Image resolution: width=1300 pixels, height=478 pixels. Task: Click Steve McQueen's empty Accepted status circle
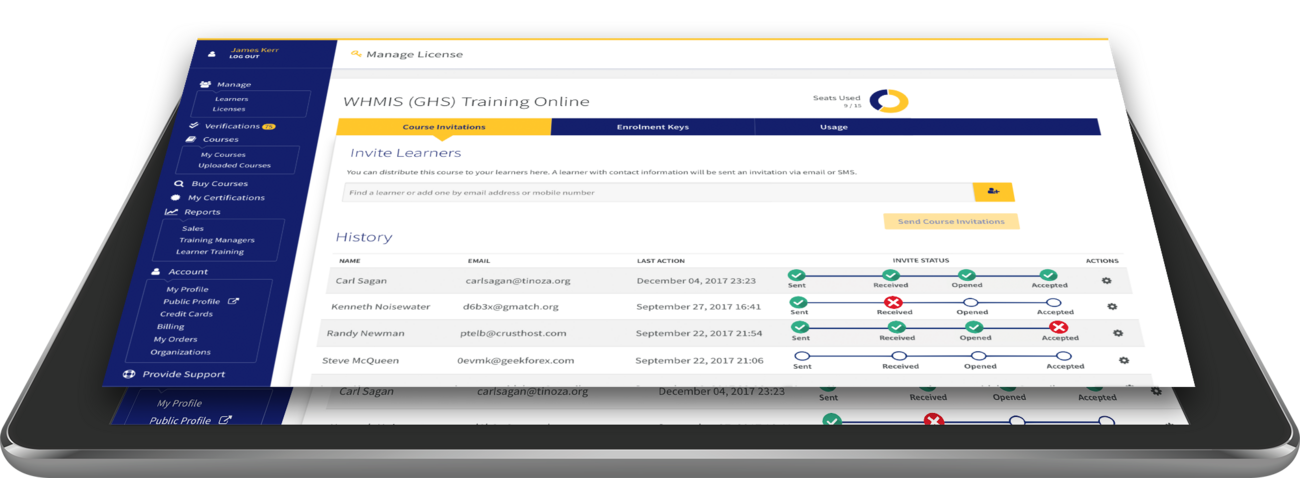pos(1063,356)
